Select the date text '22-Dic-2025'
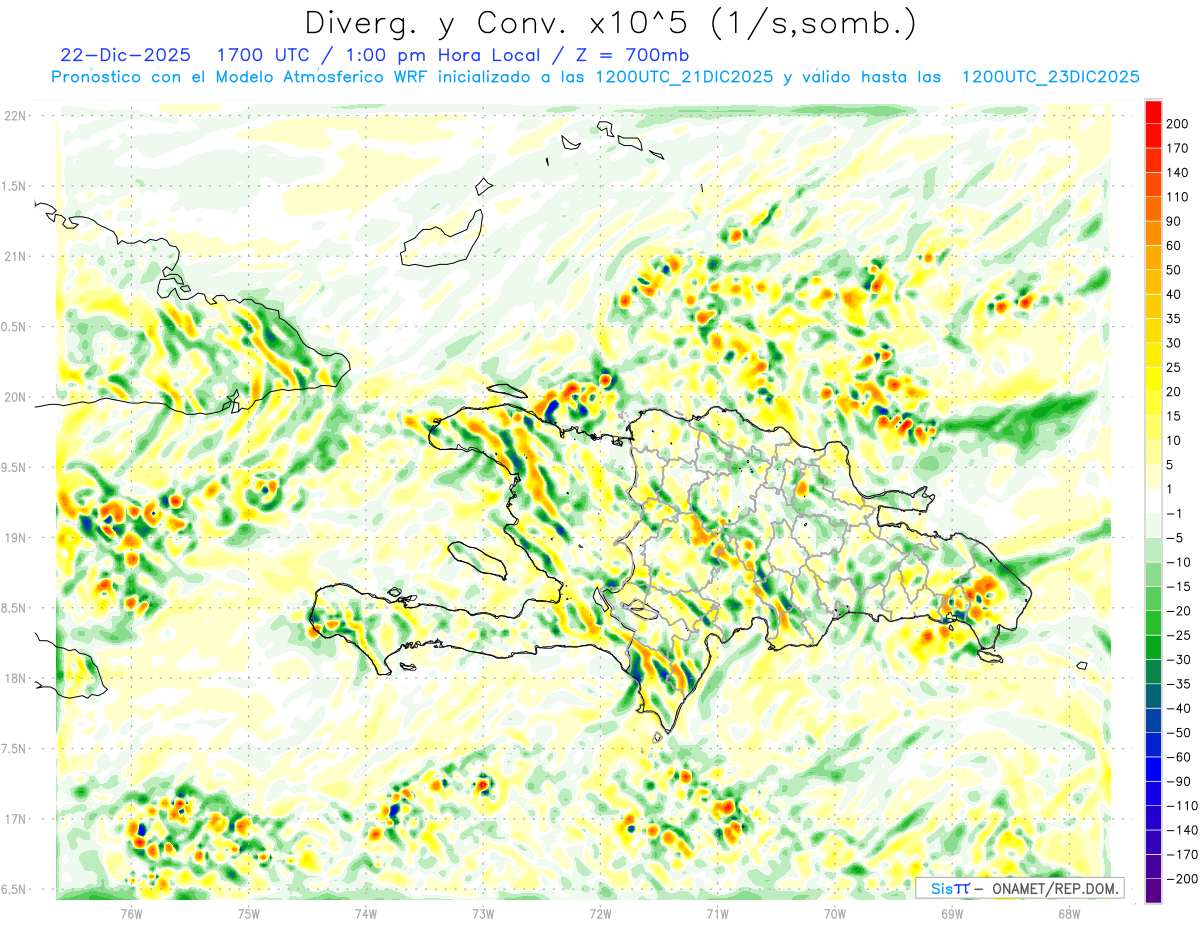Screen dimensions: 1200x927 (125, 55)
